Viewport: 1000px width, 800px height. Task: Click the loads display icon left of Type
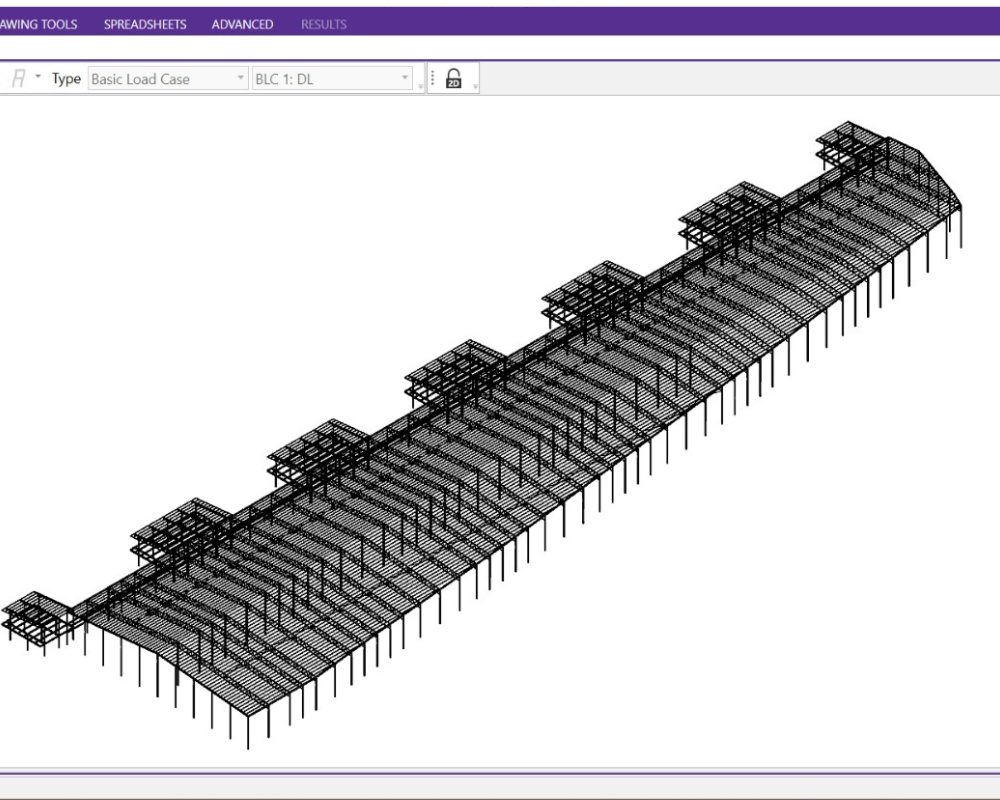pyautogui.click(x=18, y=79)
